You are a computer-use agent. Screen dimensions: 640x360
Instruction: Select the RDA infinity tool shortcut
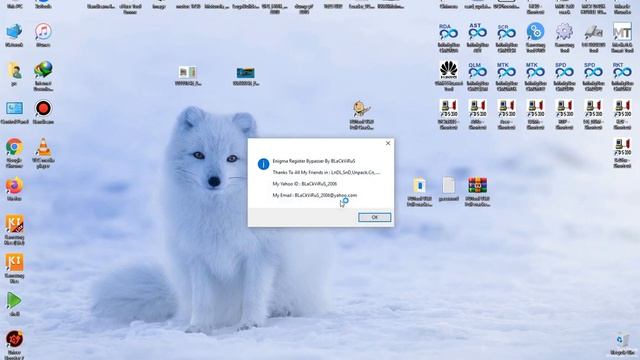pos(449,38)
